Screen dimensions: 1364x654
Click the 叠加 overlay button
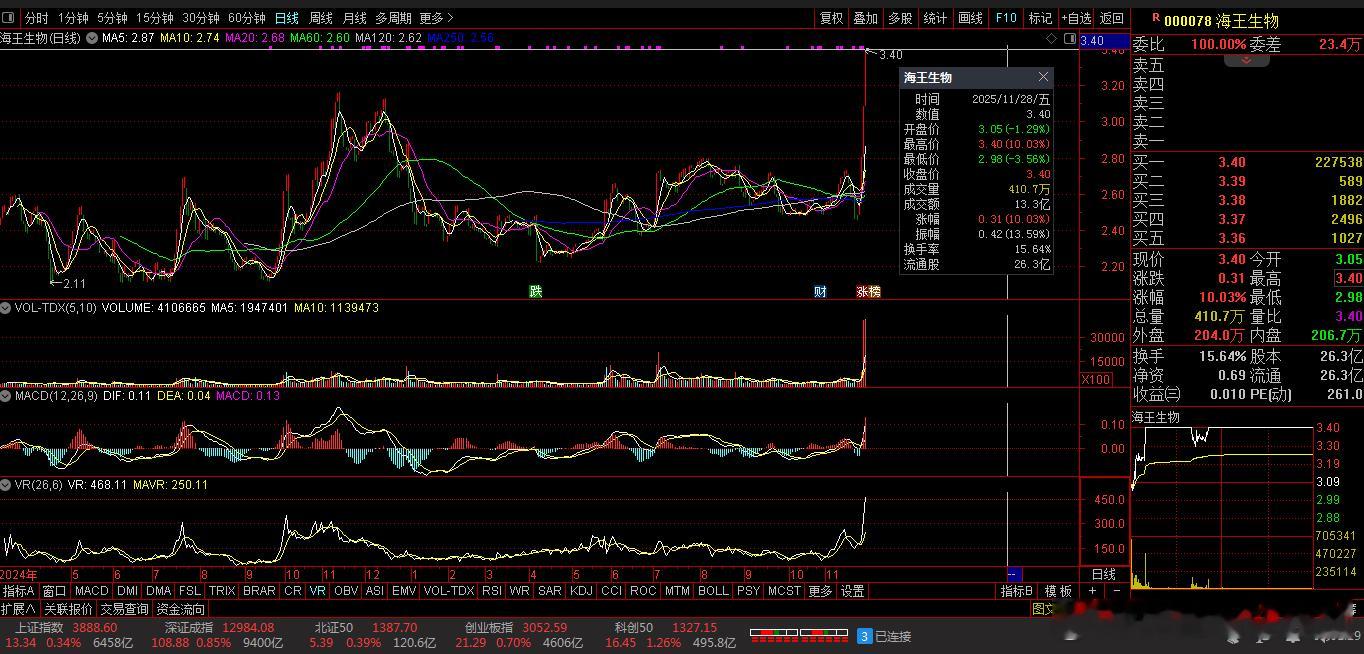865,18
